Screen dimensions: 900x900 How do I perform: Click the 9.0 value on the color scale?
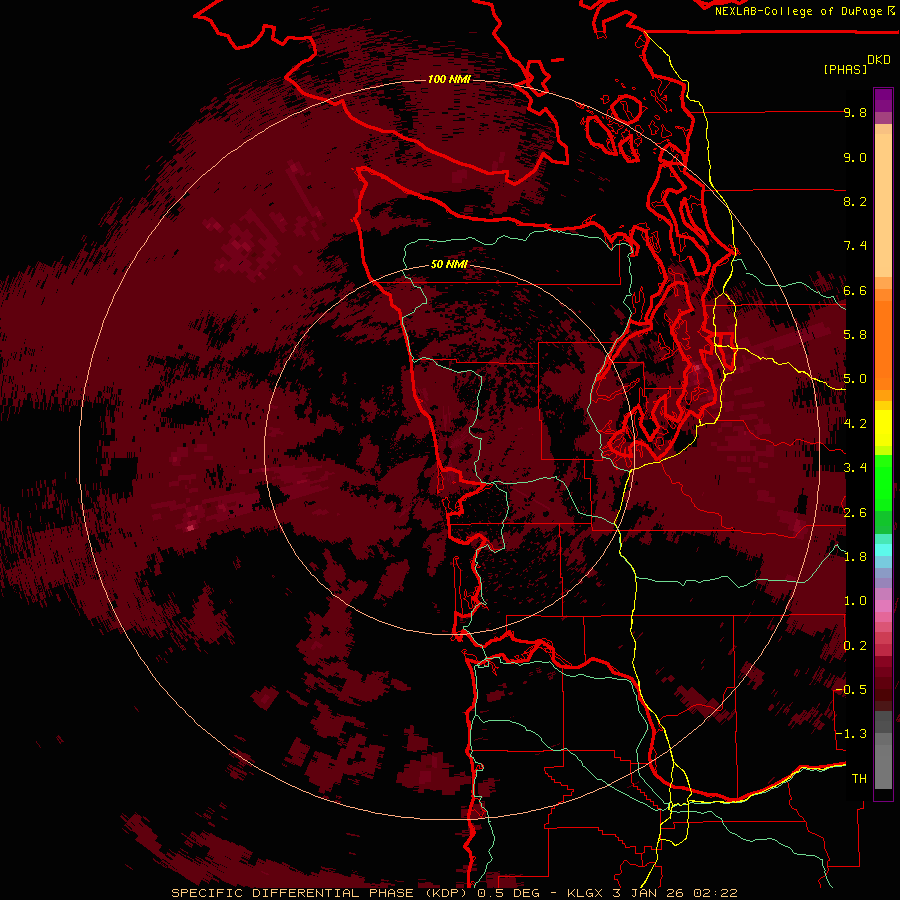(x=855, y=158)
